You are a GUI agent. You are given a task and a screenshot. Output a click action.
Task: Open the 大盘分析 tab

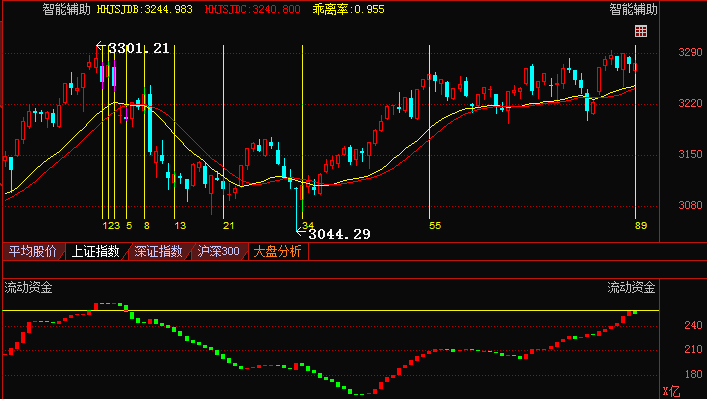tap(277, 252)
